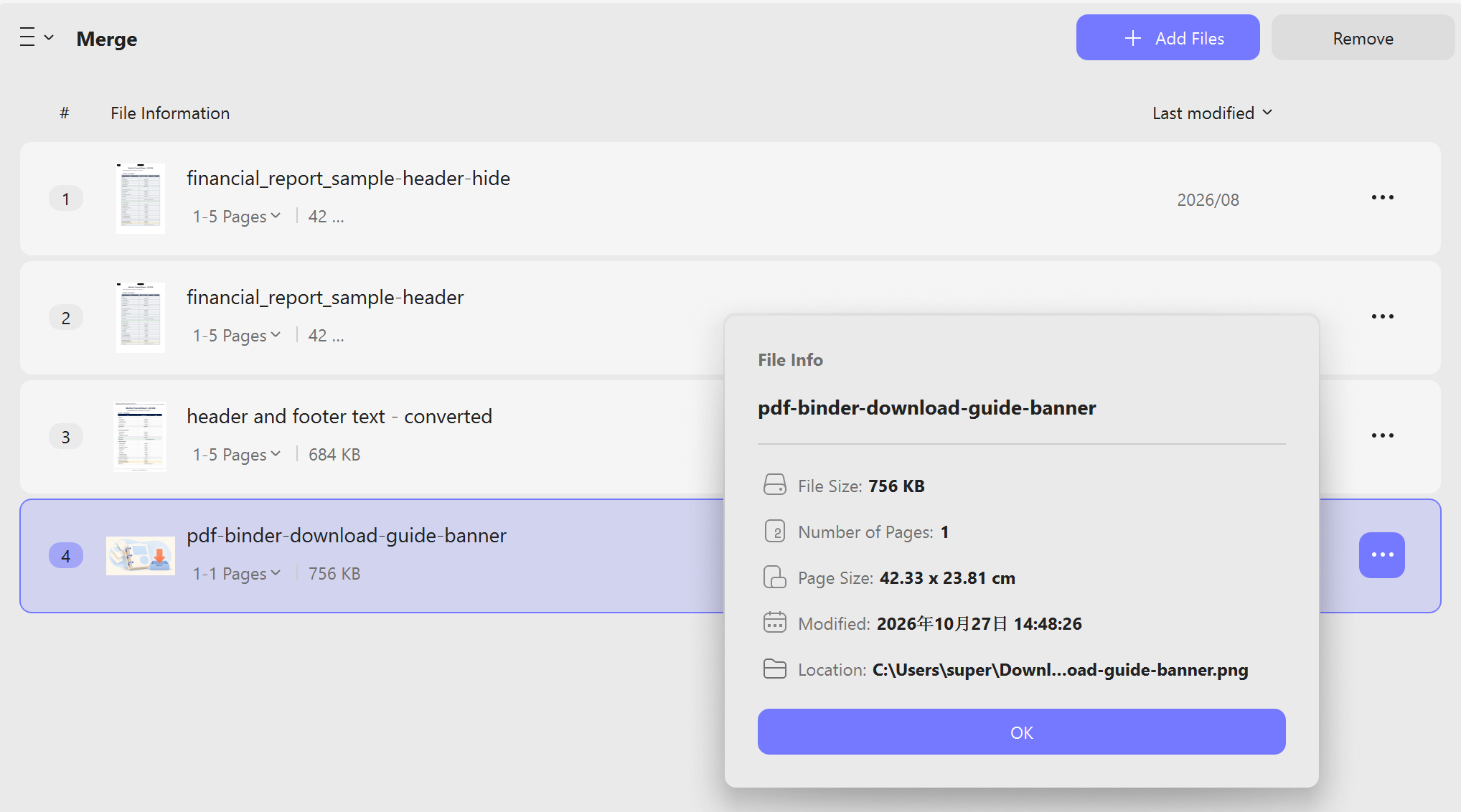
Task: Click the modified date 2026年10月27日 14:48:26
Action: (x=979, y=624)
